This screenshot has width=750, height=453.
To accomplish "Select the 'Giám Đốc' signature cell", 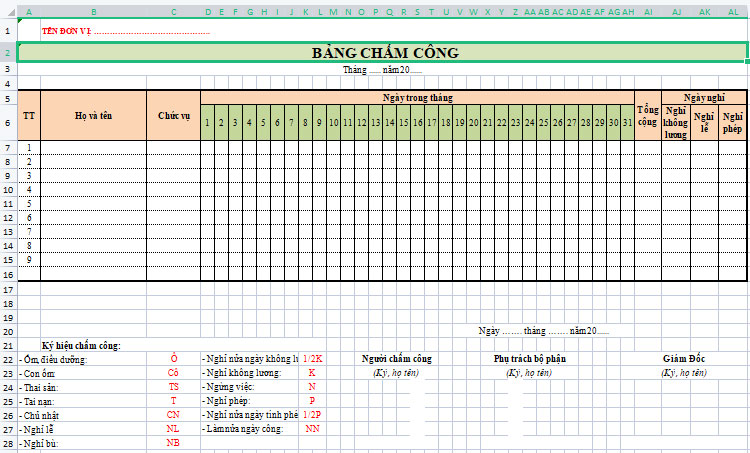I will click(683, 358).
